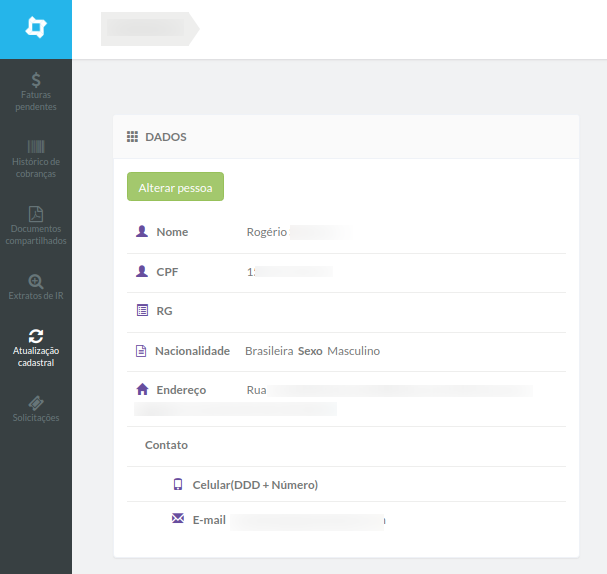The image size is (607, 574).
Task: Select the Faturas pendentes menu label
Action: click(x=36, y=101)
